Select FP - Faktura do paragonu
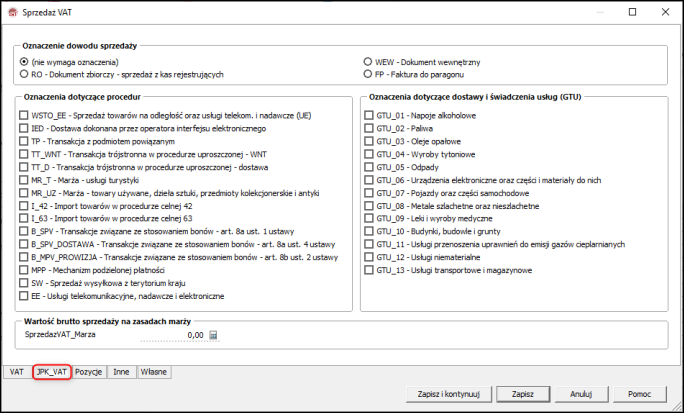The width and height of the screenshot is (684, 413). tap(366, 74)
